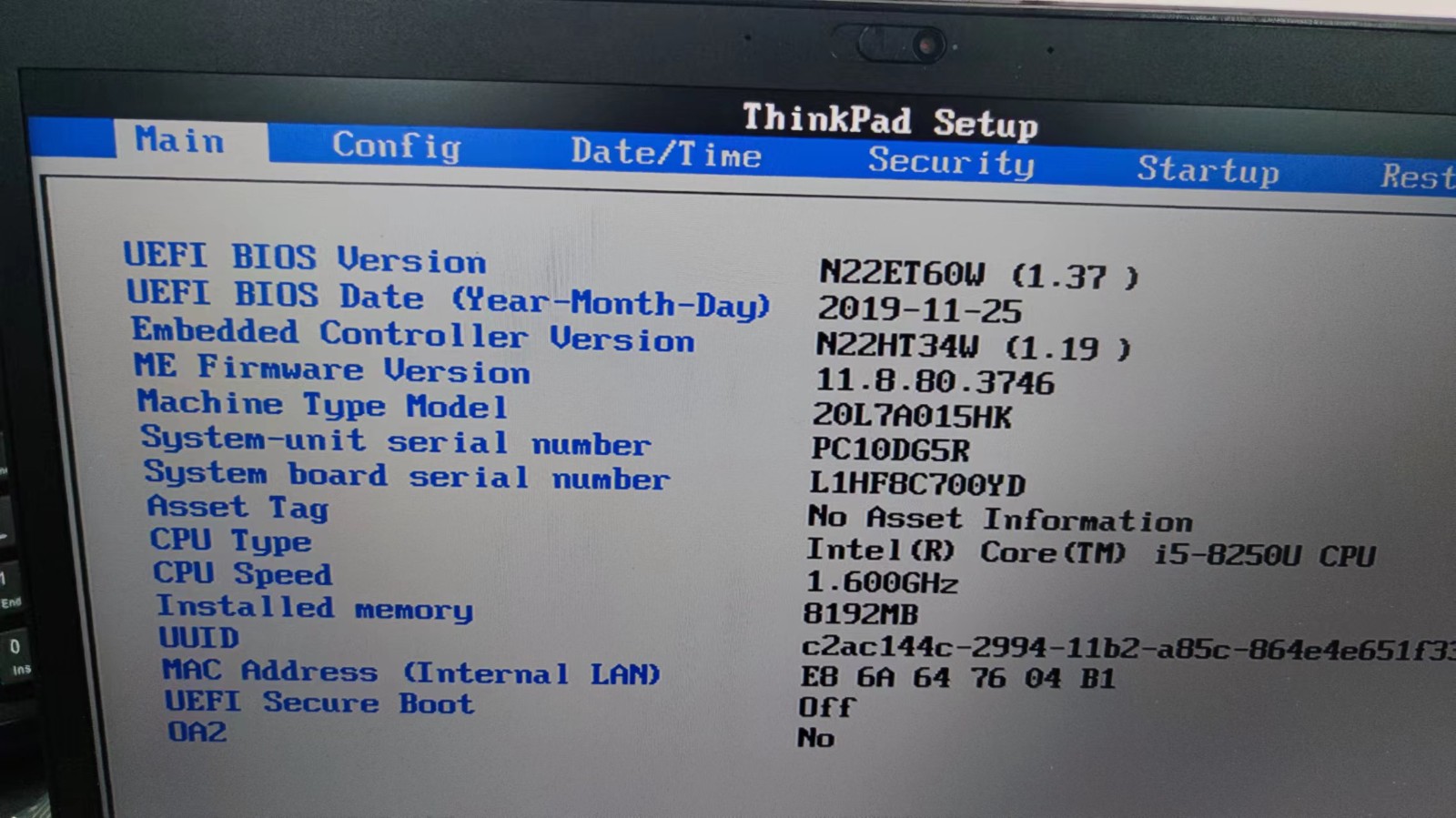Select the CPU Type label

point(230,540)
